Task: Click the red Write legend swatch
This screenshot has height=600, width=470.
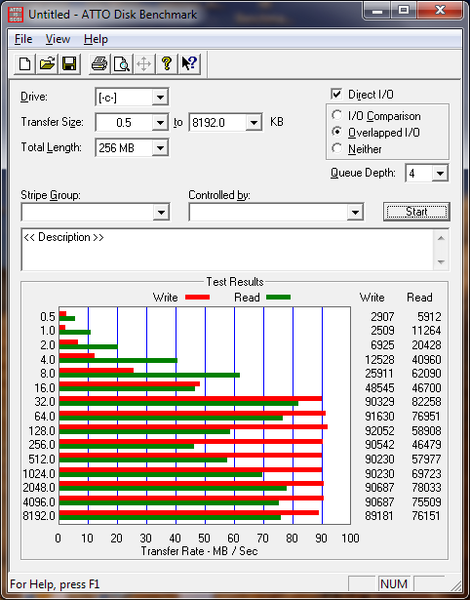Action: [197, 297]
